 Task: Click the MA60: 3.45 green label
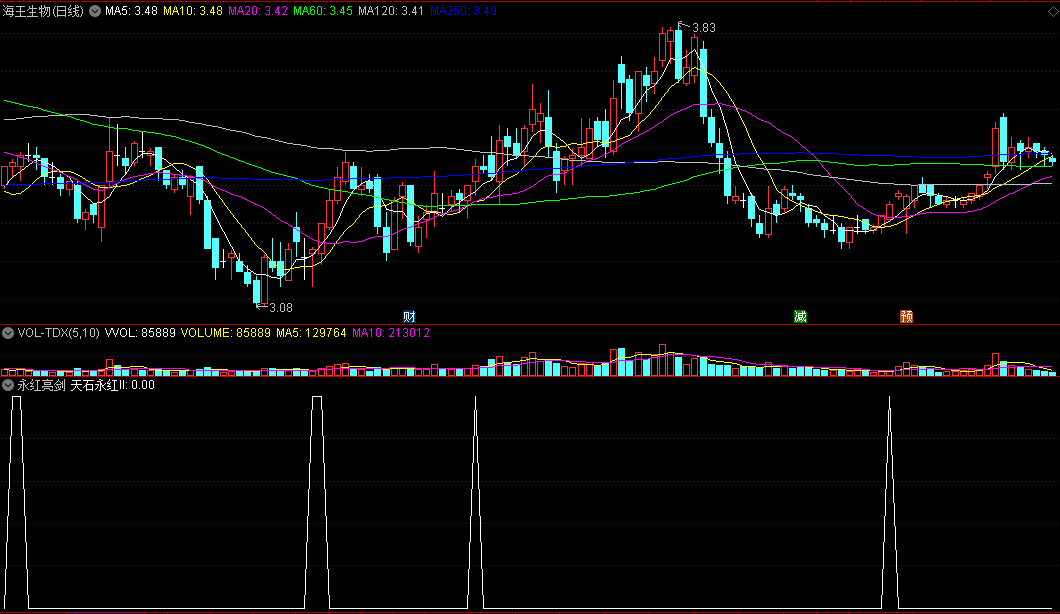coord(322,11)
